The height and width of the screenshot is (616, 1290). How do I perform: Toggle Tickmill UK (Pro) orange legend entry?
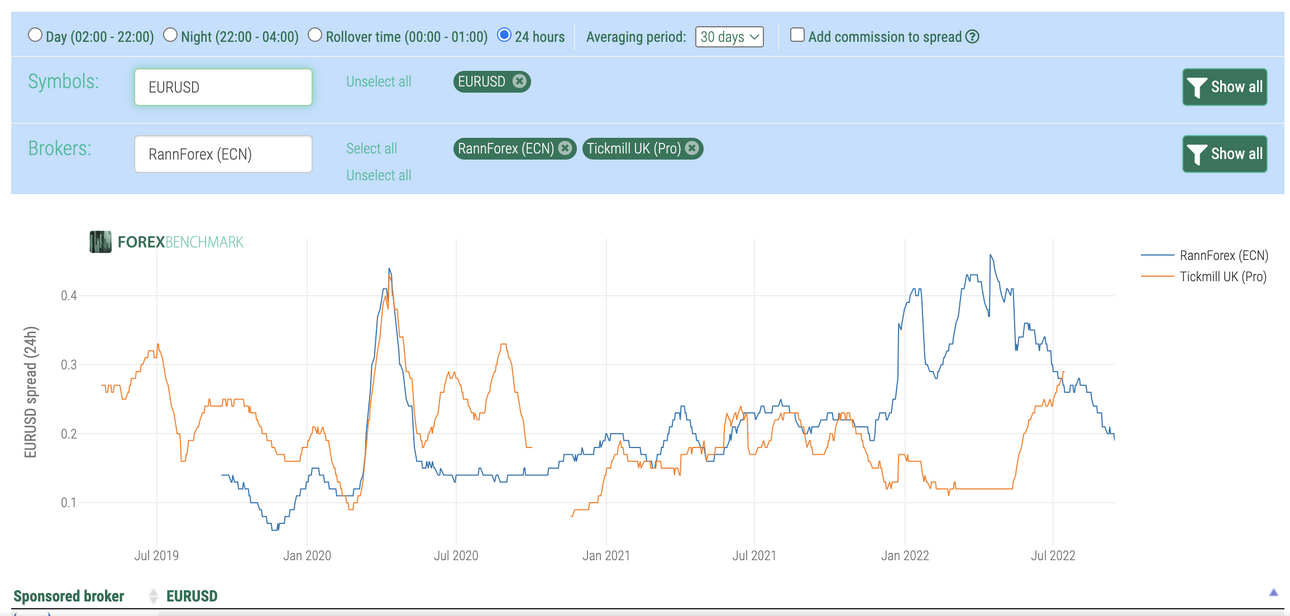pos(1204,277)
